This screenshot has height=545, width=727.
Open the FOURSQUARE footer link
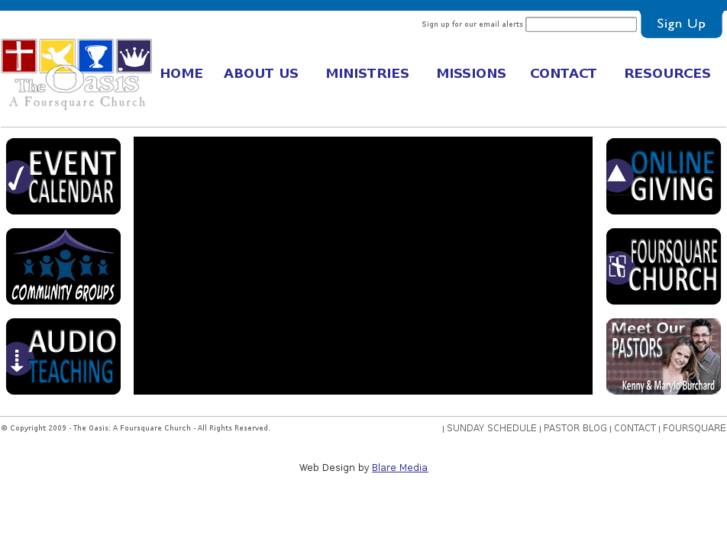pos(694,428)
